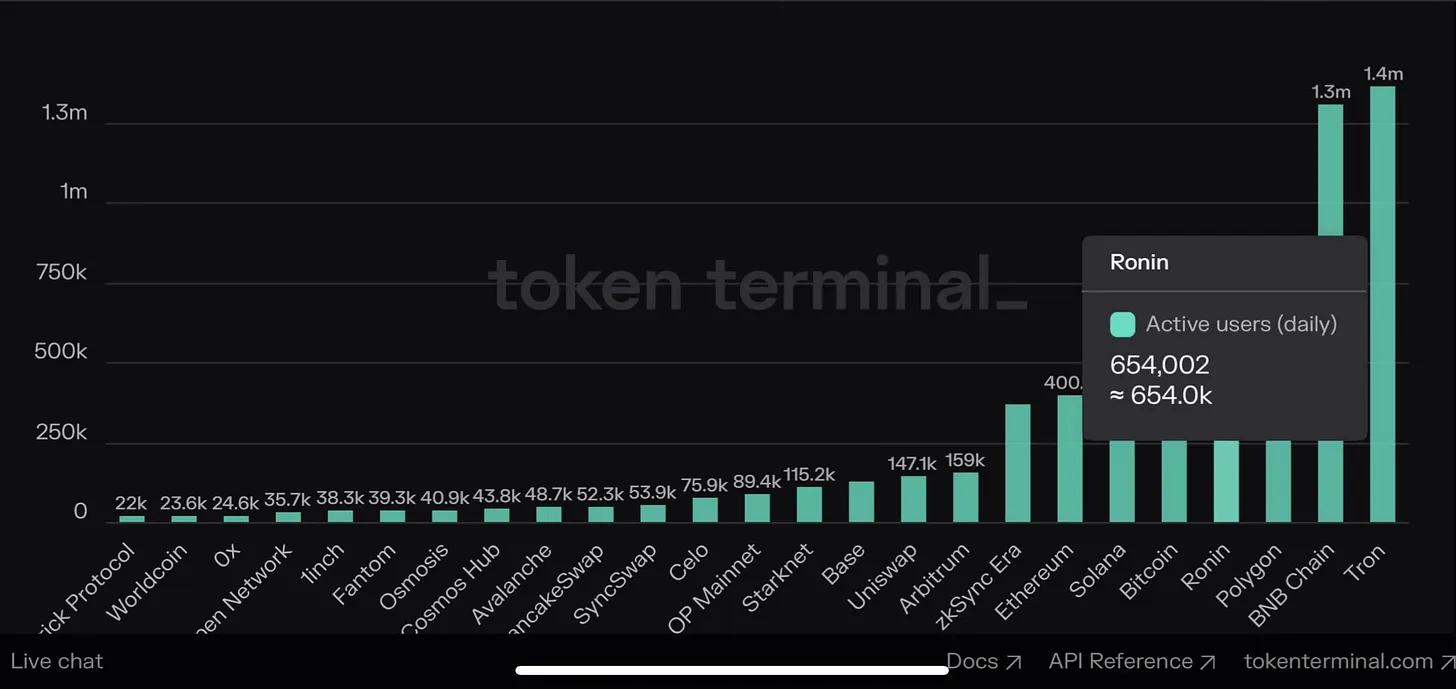The image size is (1456, 689).
Task: Click the teal Active users legend swatch
Action: 1123,324
